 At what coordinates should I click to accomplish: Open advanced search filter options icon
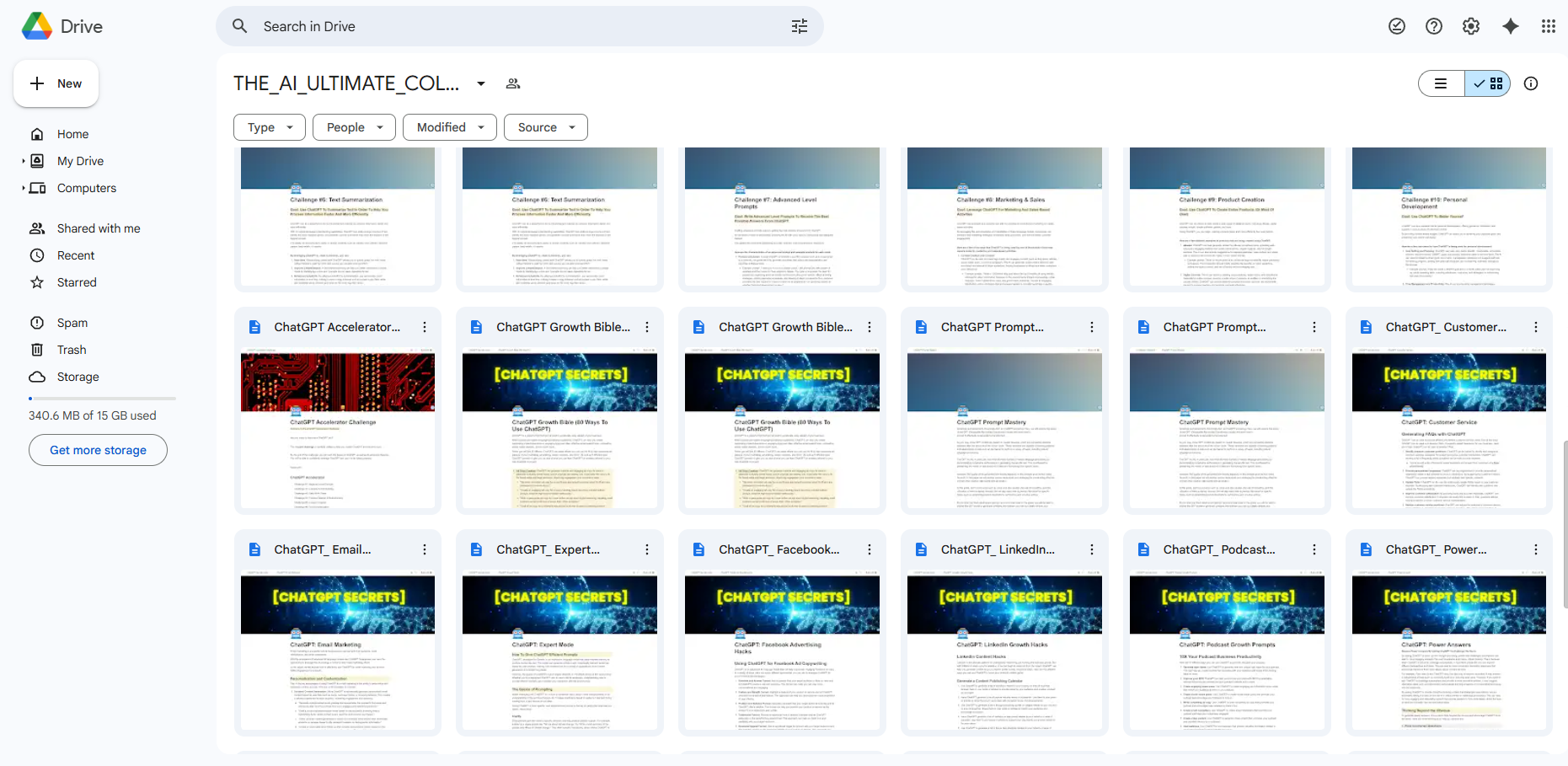click(x=800, y=26)
